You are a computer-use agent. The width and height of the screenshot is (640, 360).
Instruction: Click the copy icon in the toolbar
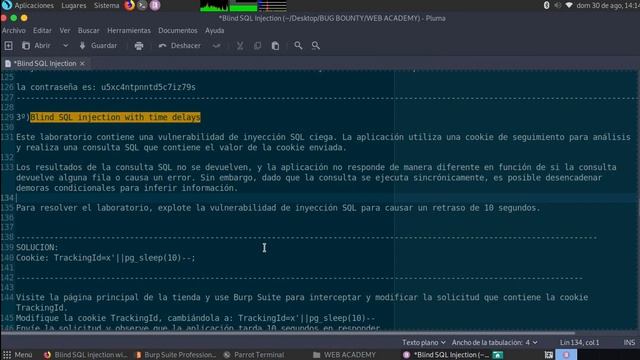pos(257,46)
